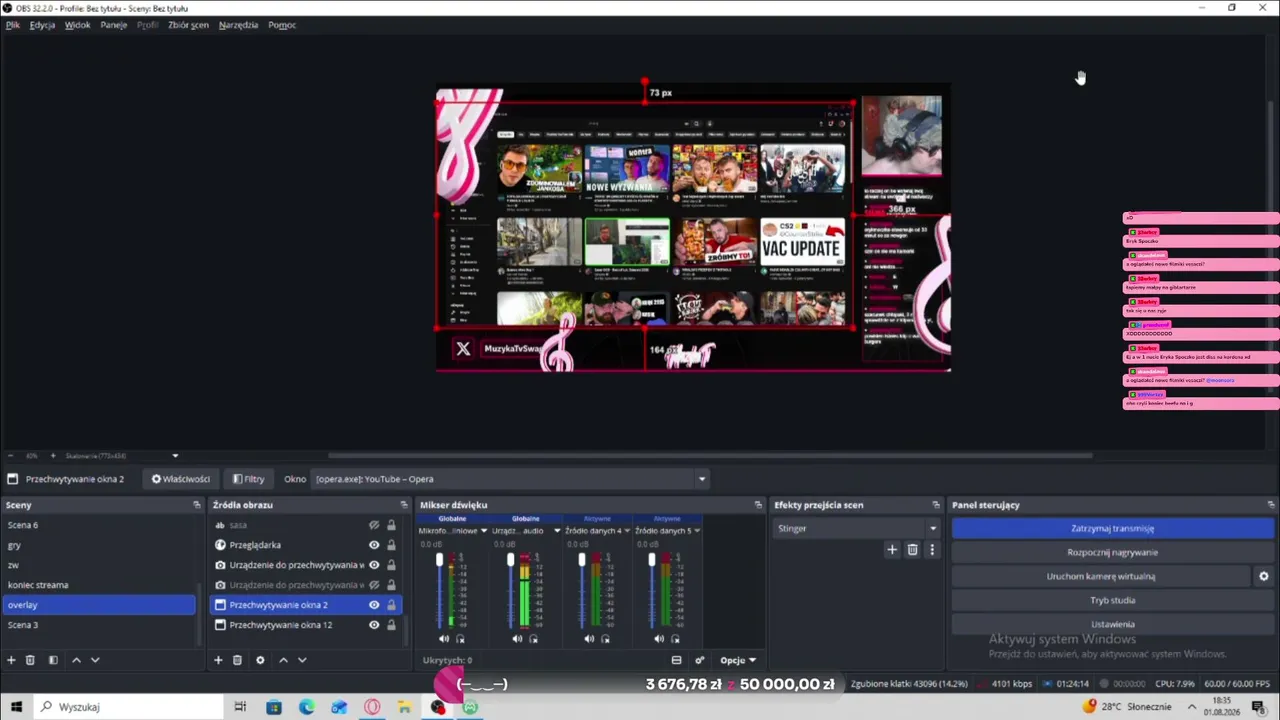
Task: Toggle monitoring for Mikrofon channel
Action: tap(461, 639)
